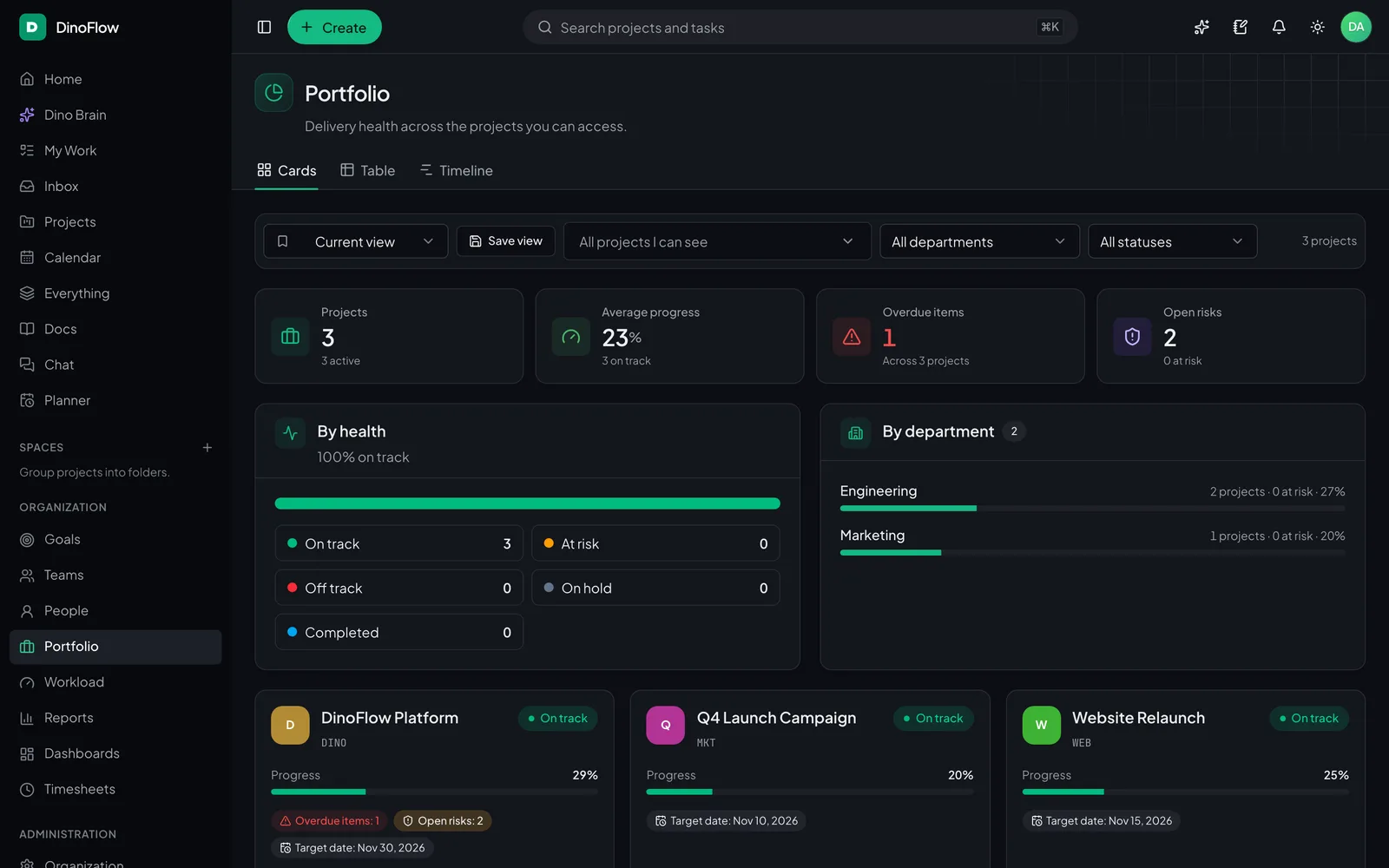This screenshot has width=1389, height=868.
Task: Open Dino Brain in sidebar
Action: point(115,115)
